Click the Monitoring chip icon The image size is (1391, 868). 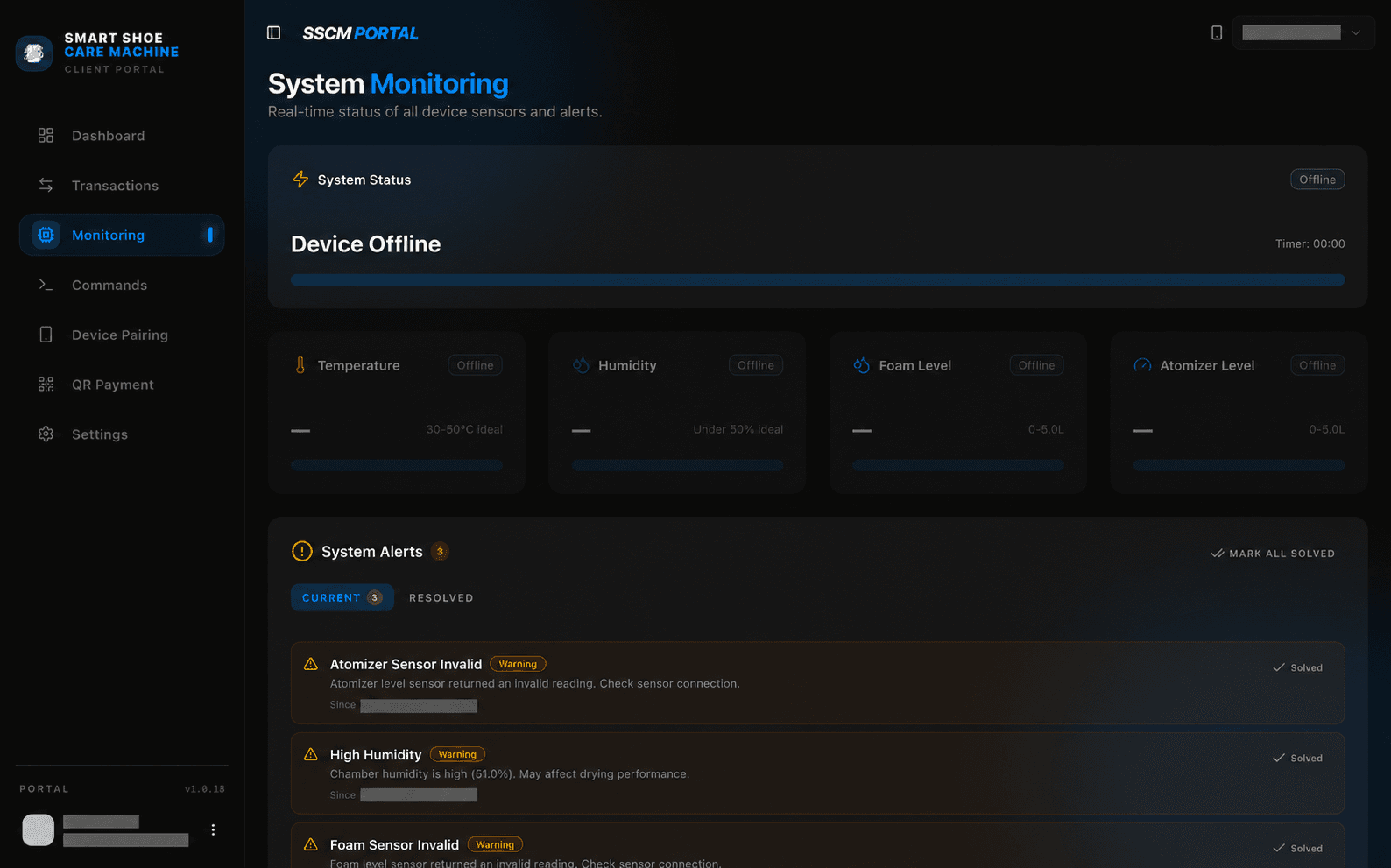point(46,235)
